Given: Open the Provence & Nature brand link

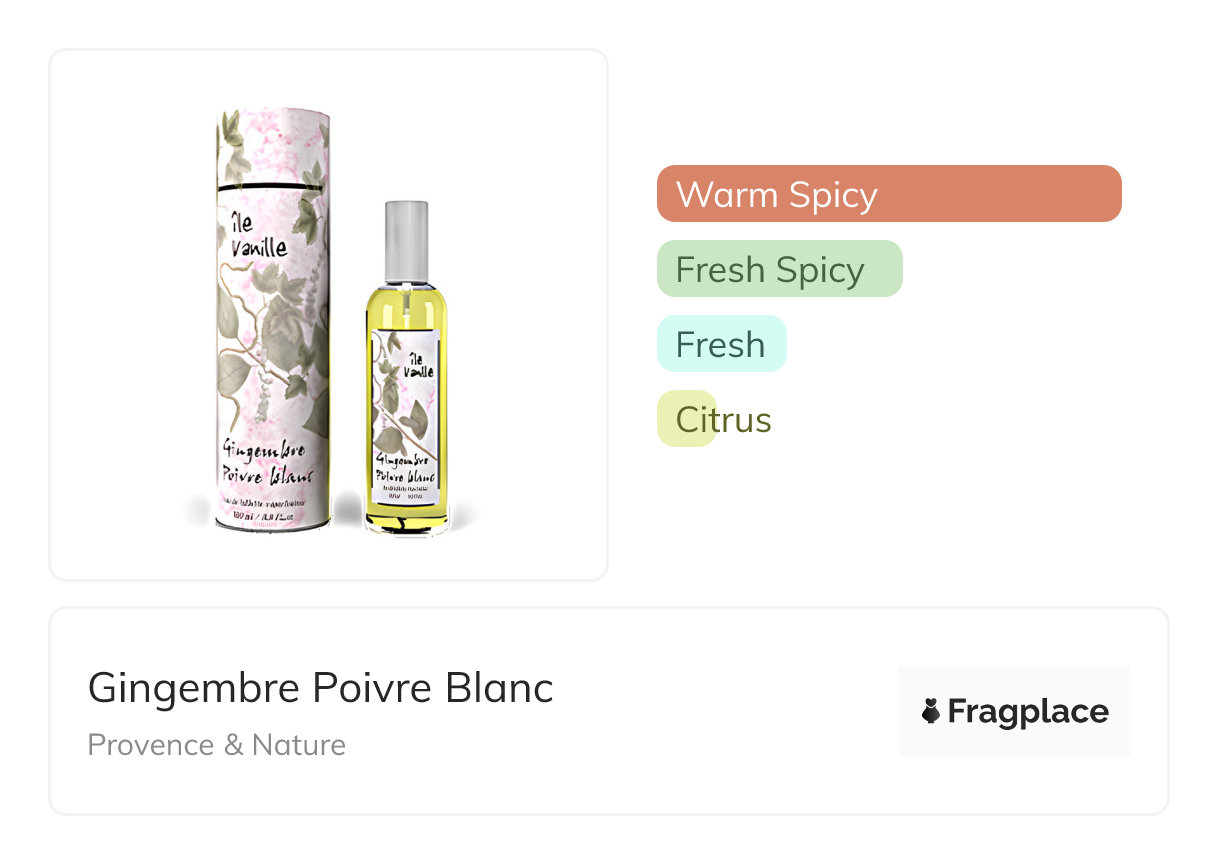Looking at the screenshot, I should tap(217, 745).
